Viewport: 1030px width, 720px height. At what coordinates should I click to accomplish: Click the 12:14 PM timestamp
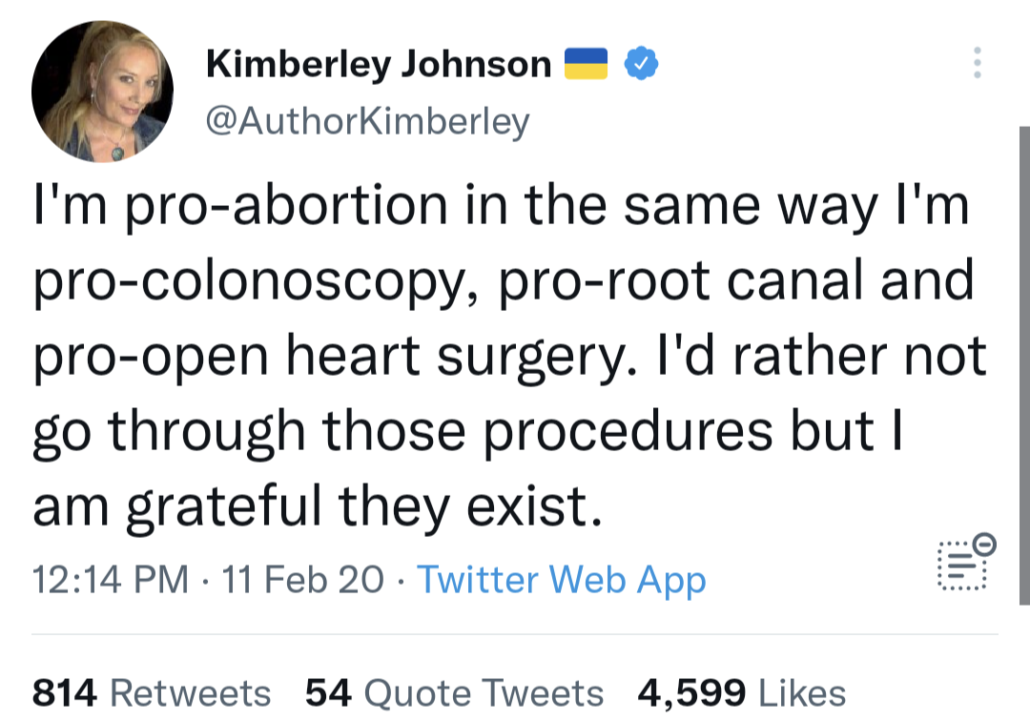click(110, 580)
